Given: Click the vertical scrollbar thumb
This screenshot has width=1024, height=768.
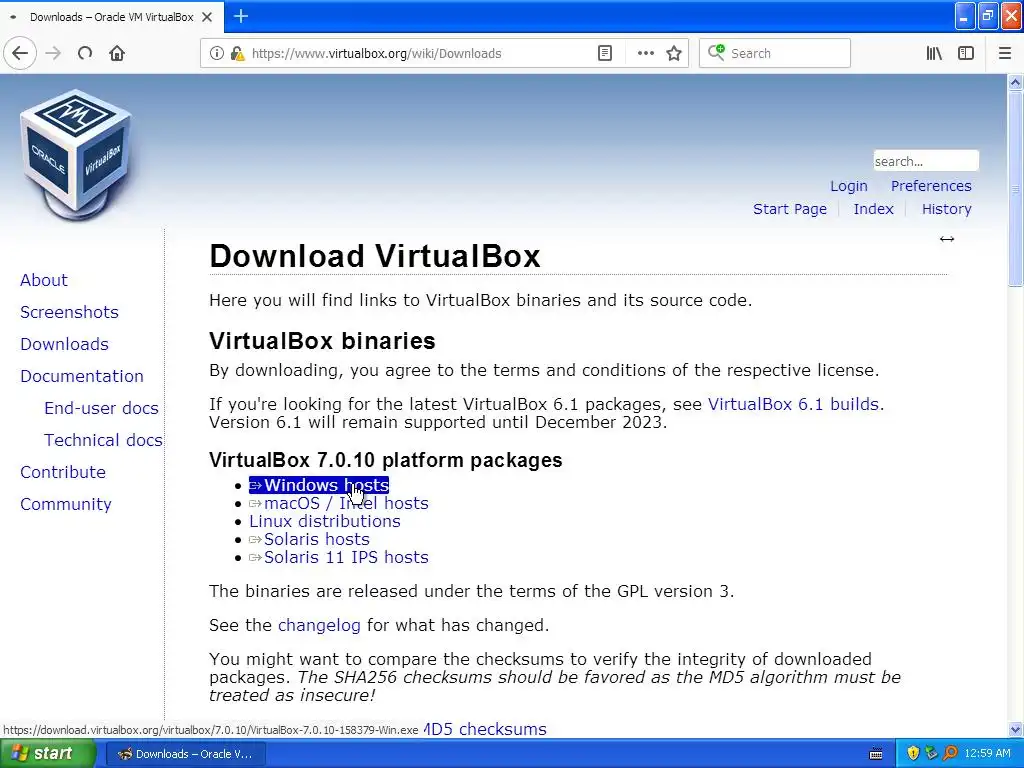Looking at the screenshot, I should point(1015,189).
